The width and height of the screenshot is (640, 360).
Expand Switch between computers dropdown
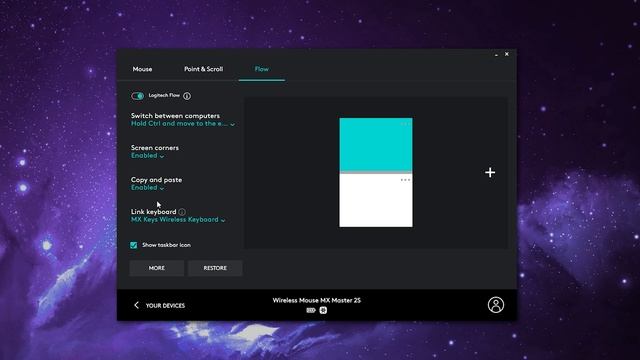(x=183, y=124)
